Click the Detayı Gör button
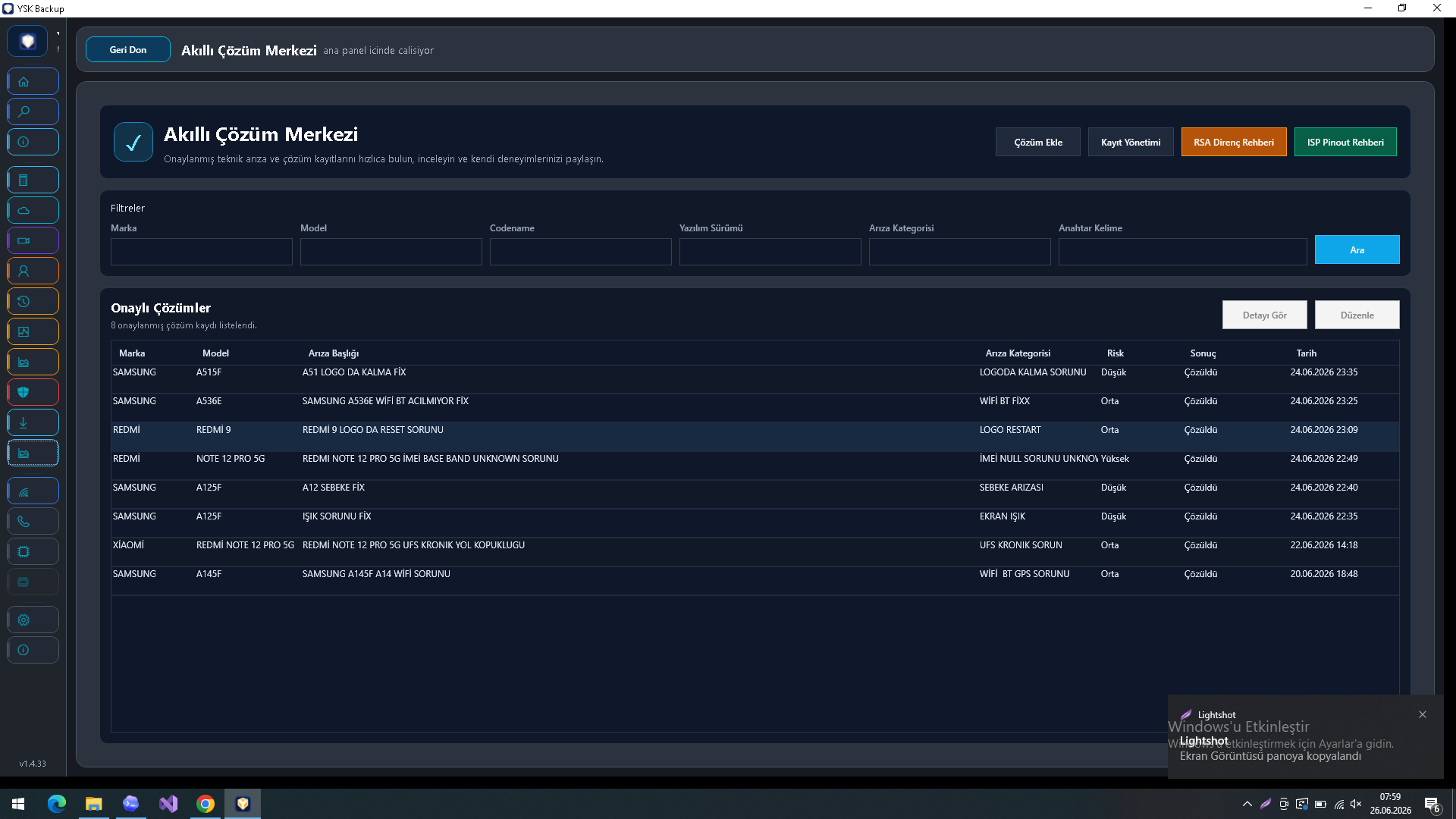The width and height of the screenshot is (1456, 819). pos(1265,315)
